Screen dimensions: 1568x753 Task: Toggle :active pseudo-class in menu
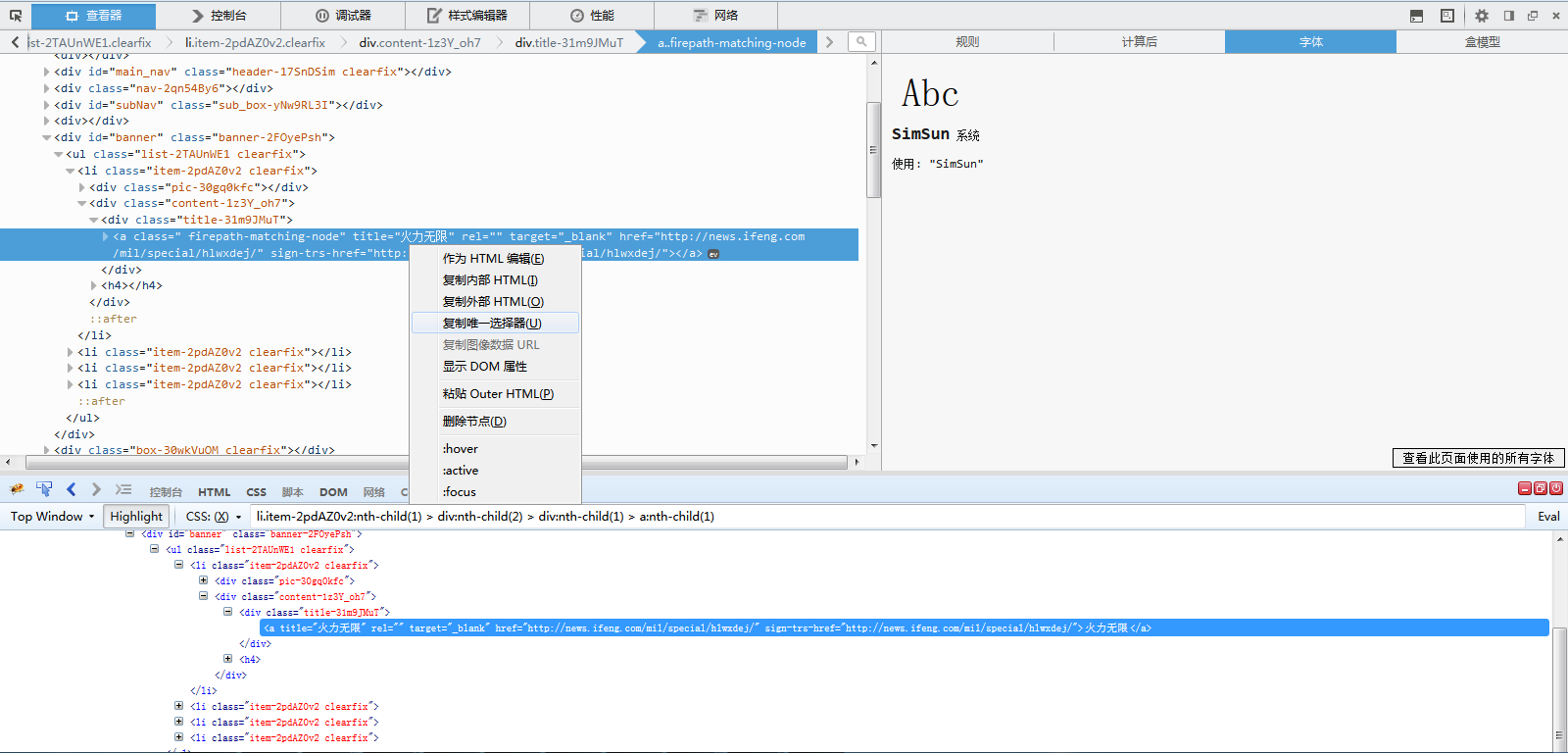(495, 471)
